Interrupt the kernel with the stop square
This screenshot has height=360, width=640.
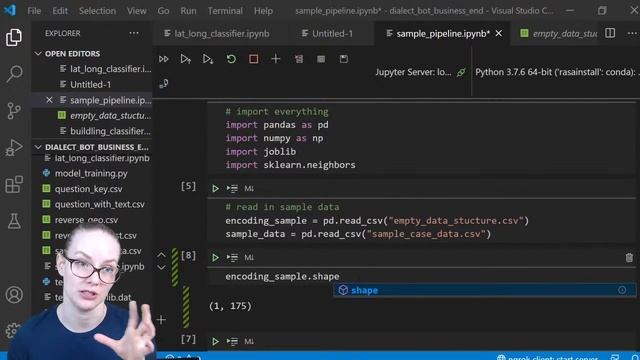253,59
